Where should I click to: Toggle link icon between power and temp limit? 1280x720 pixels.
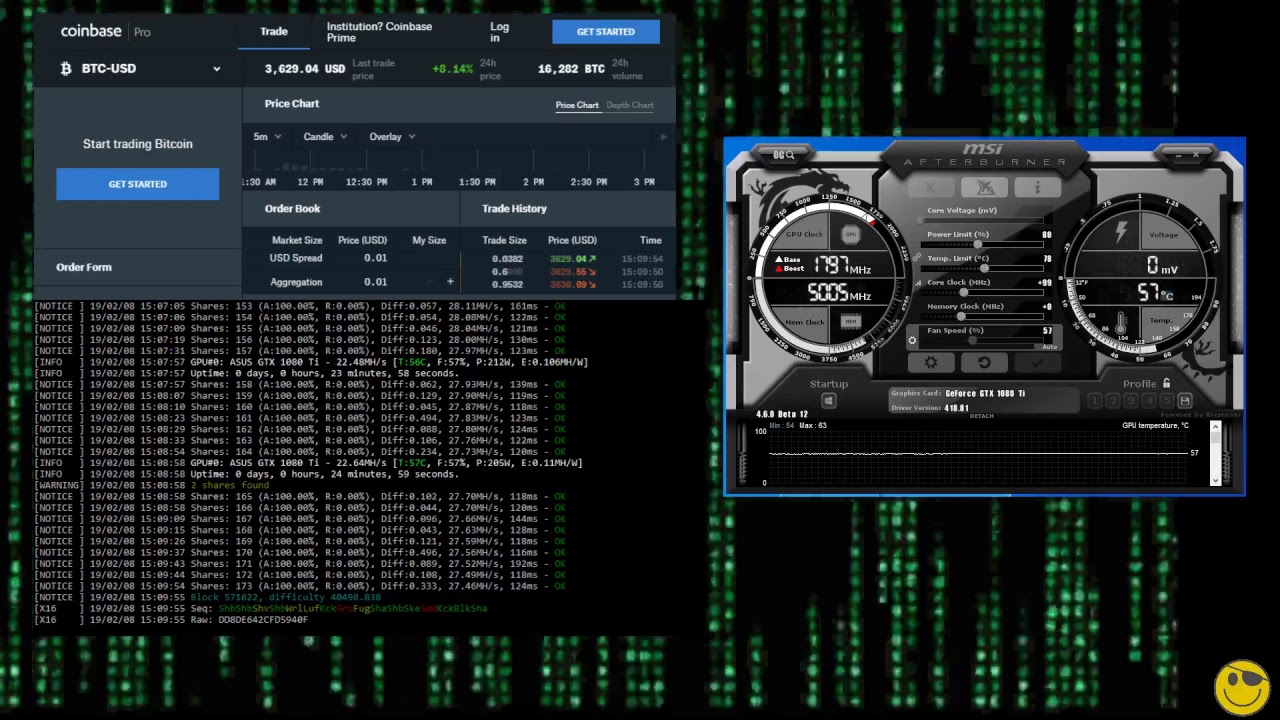pos(917,258)
